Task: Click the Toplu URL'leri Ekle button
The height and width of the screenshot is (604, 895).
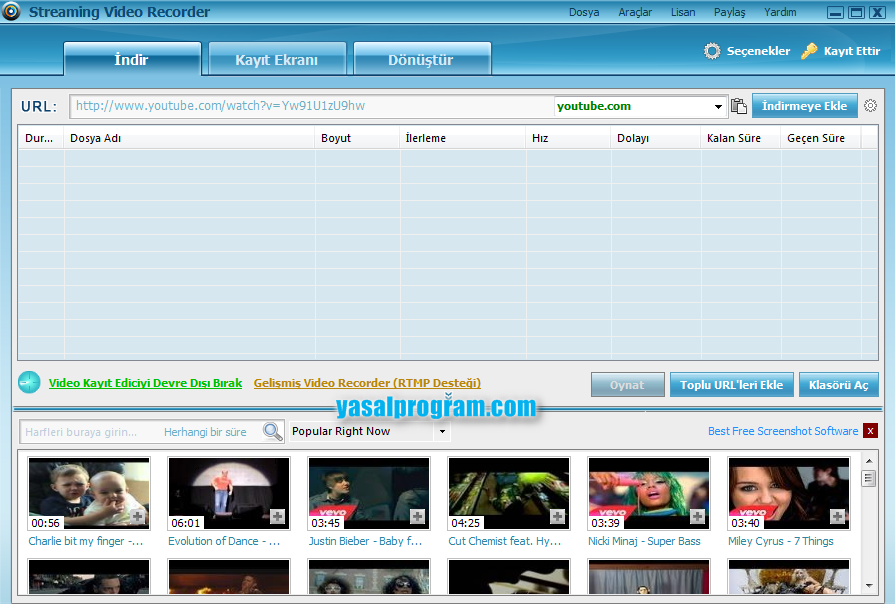Action: click(732, 385)
